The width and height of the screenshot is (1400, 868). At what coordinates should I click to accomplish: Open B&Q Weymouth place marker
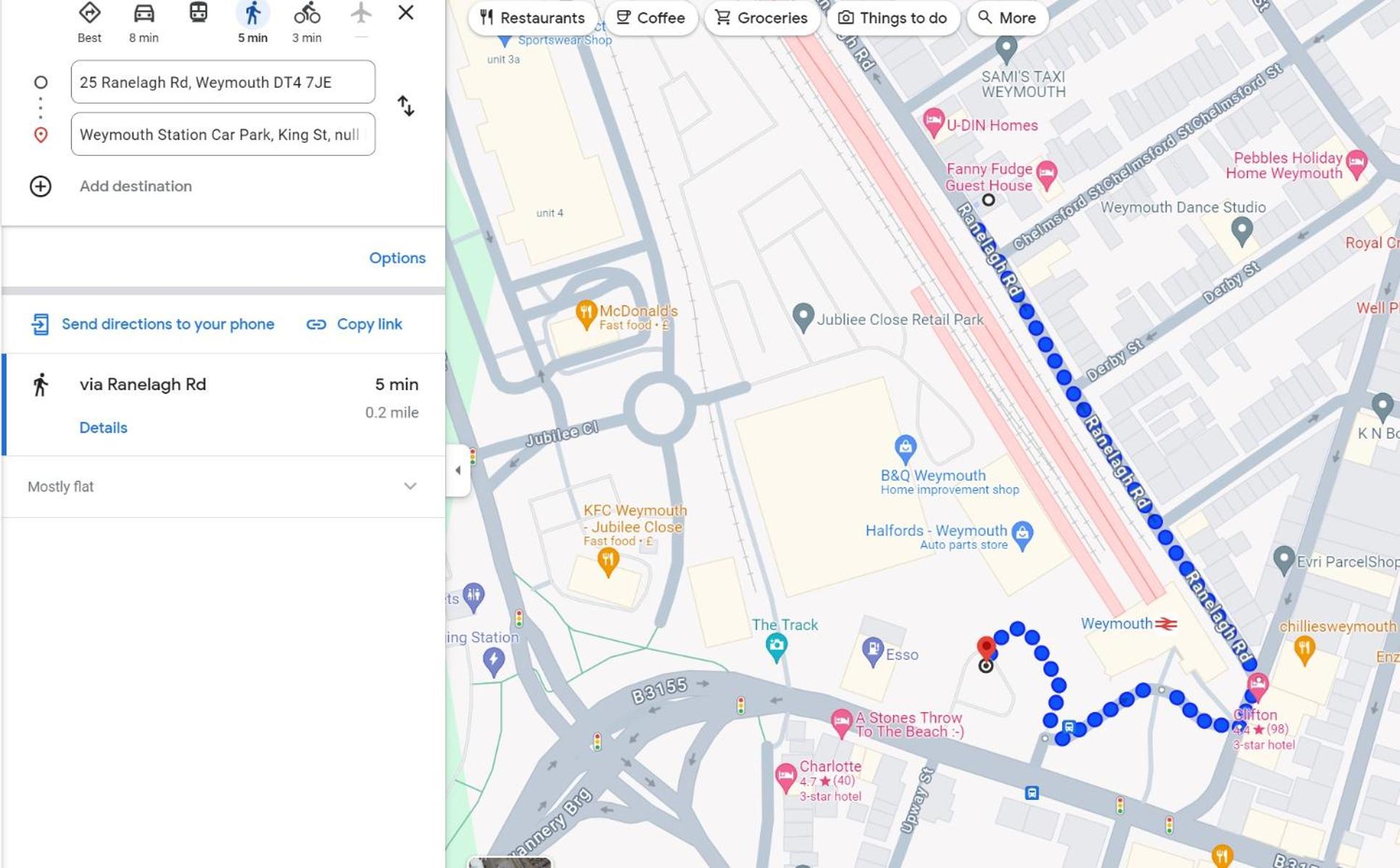[905, 449]
